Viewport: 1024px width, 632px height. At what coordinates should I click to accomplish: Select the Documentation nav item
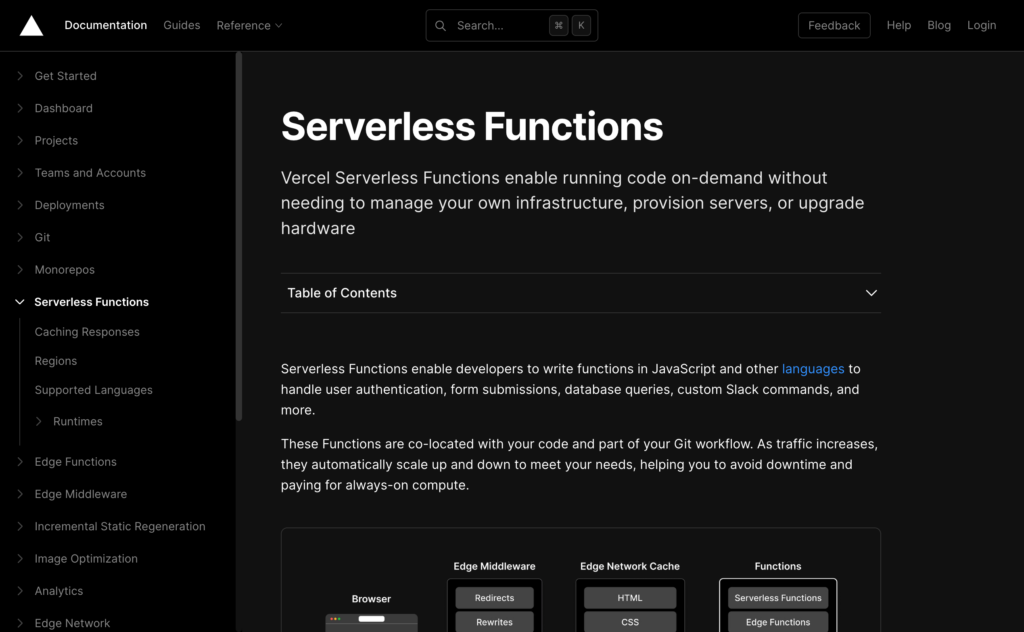[x=106, y=26]
